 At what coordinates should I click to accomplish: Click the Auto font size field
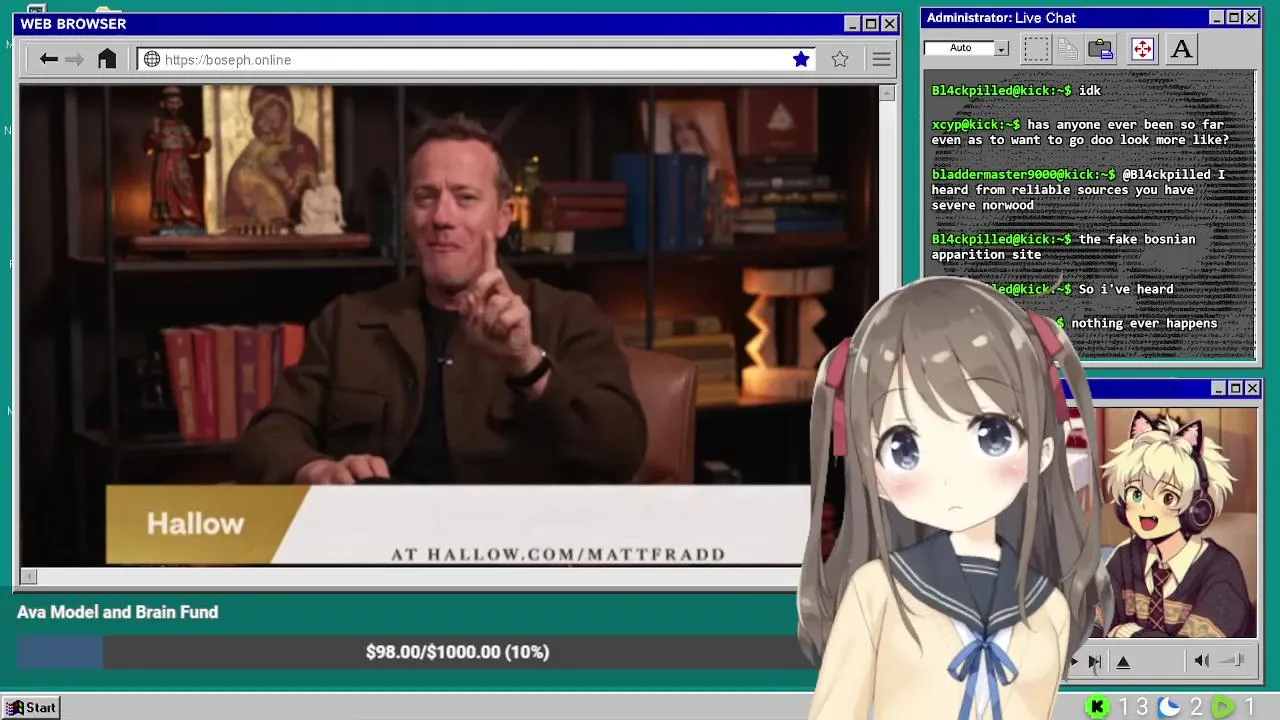pyautogui.click(x=959, y=48)
